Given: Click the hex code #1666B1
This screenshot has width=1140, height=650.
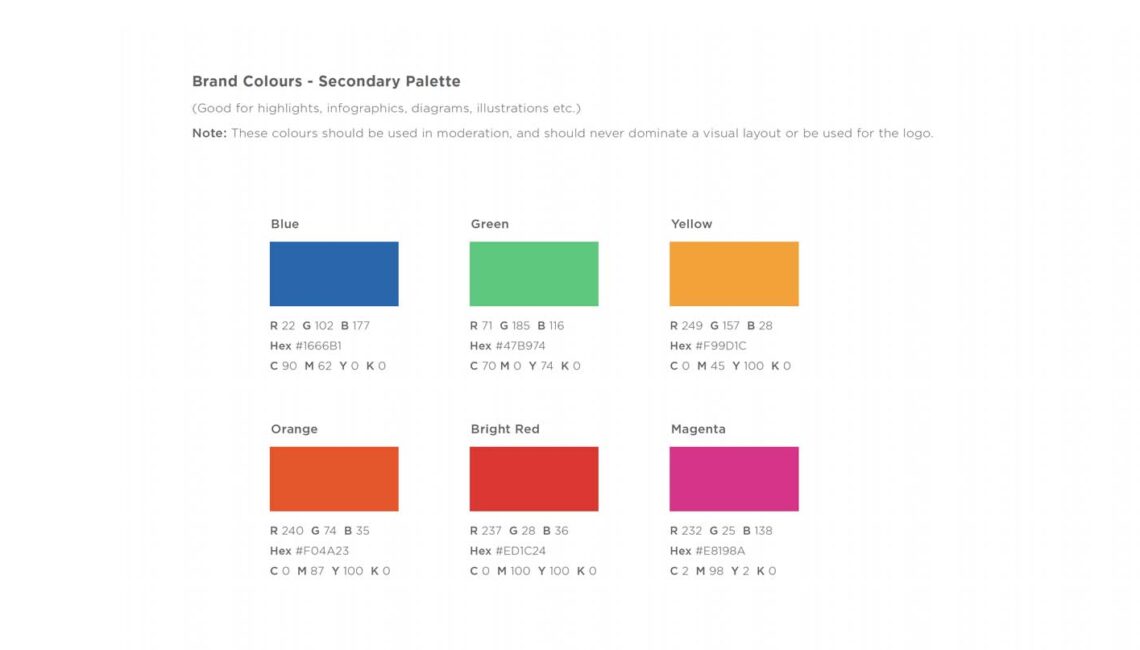Looking at the screenshot, I should 318,346.
